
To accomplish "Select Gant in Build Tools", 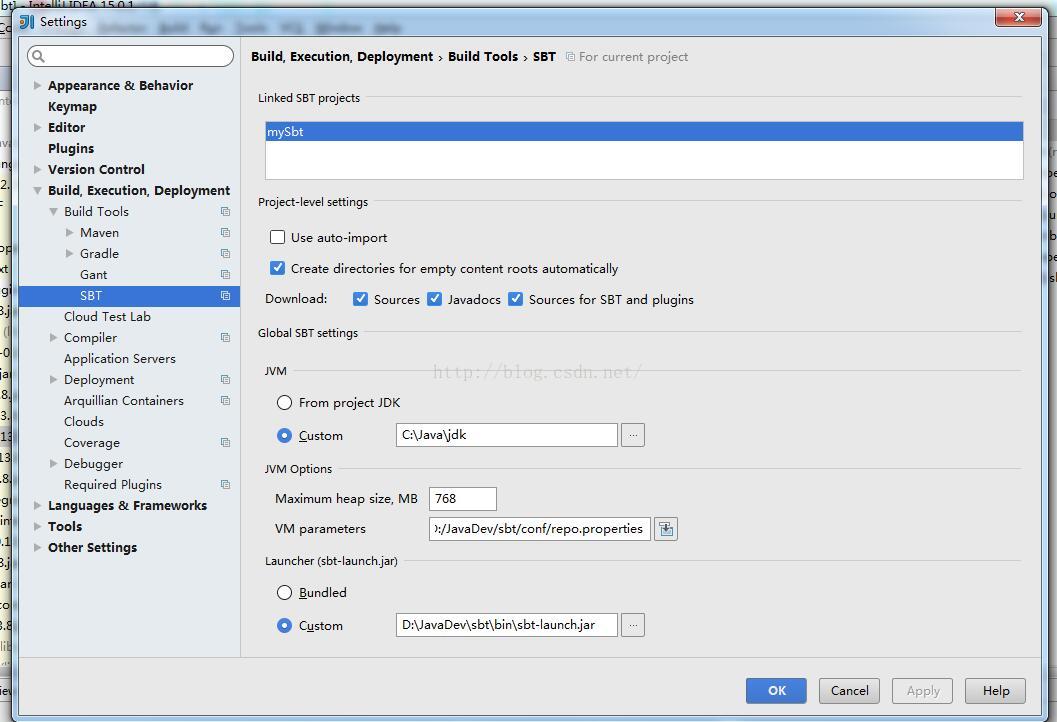I will click(93, 274).
